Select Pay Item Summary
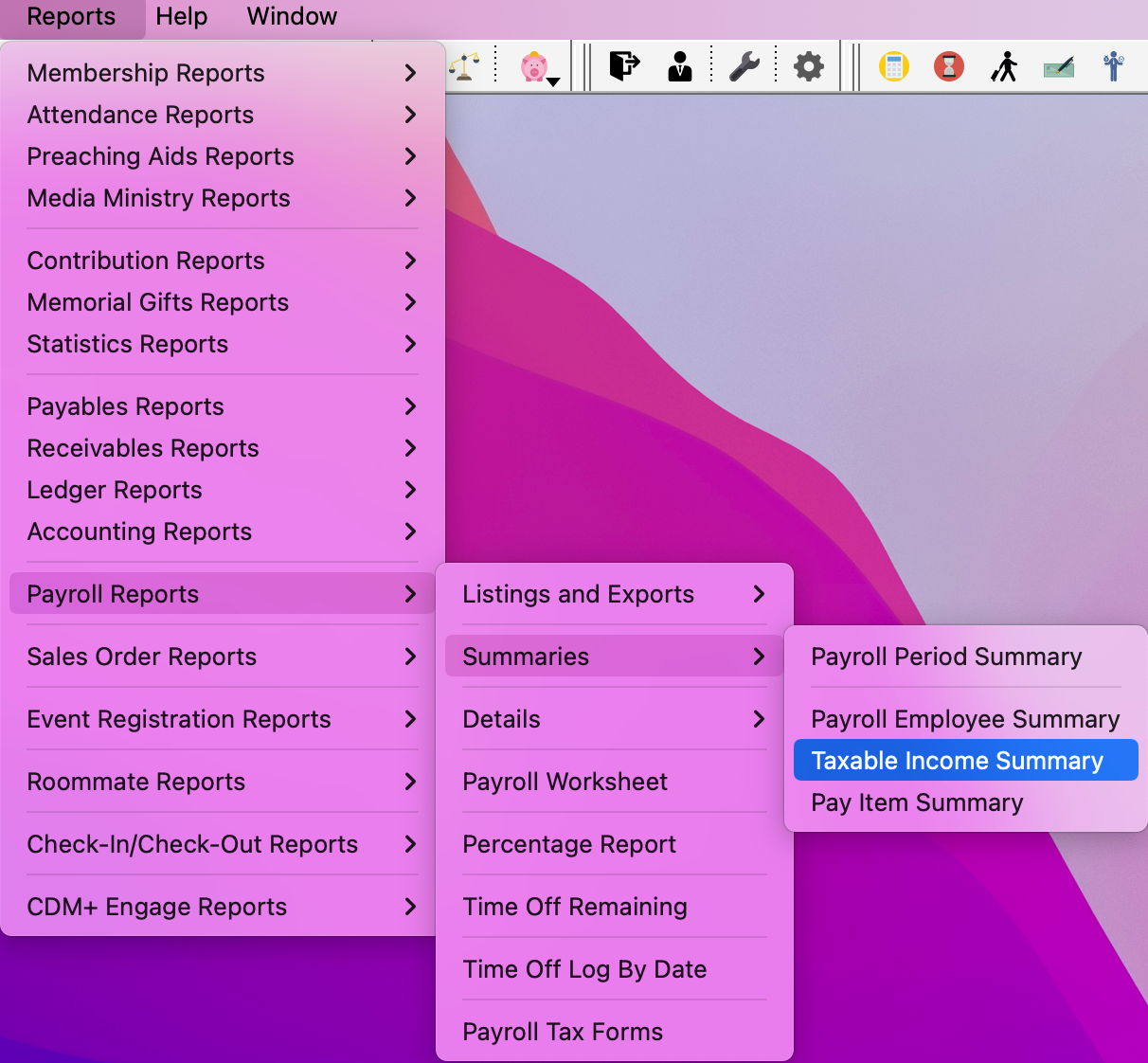This screenshot has width=1148, height=1063. [x=917, y=802]
